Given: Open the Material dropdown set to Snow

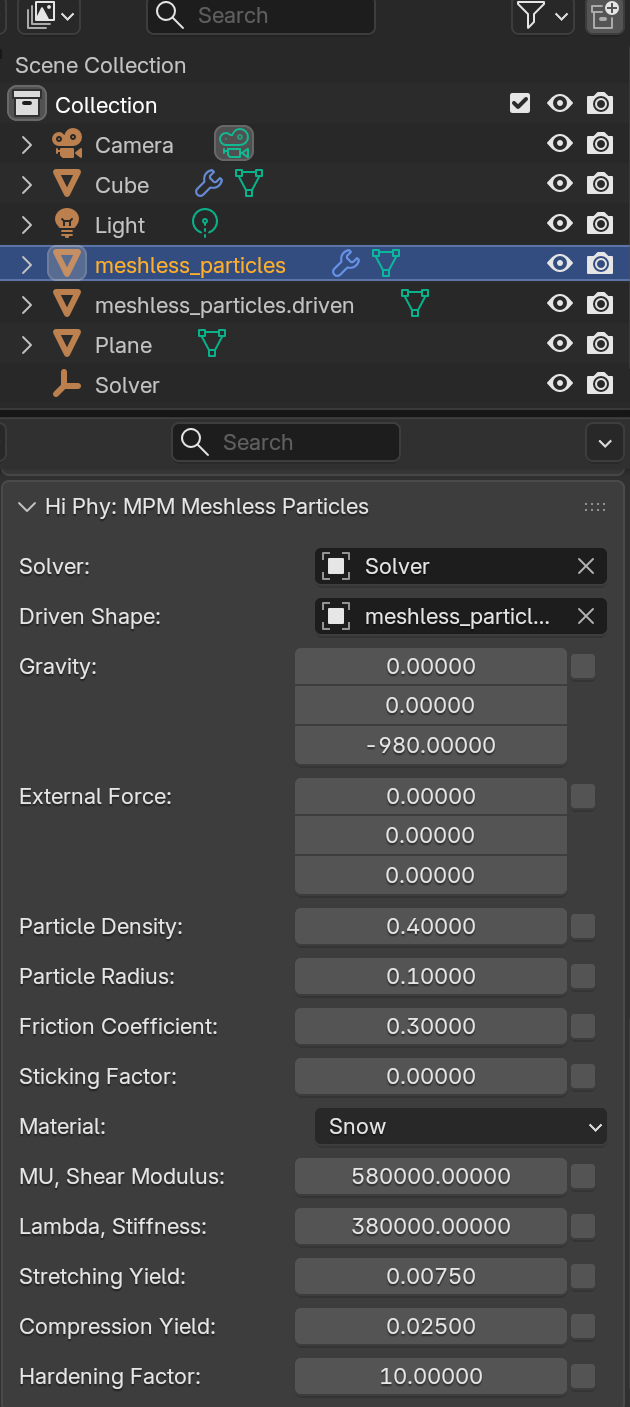Looking at the screenshot, I should (461, 1126).
